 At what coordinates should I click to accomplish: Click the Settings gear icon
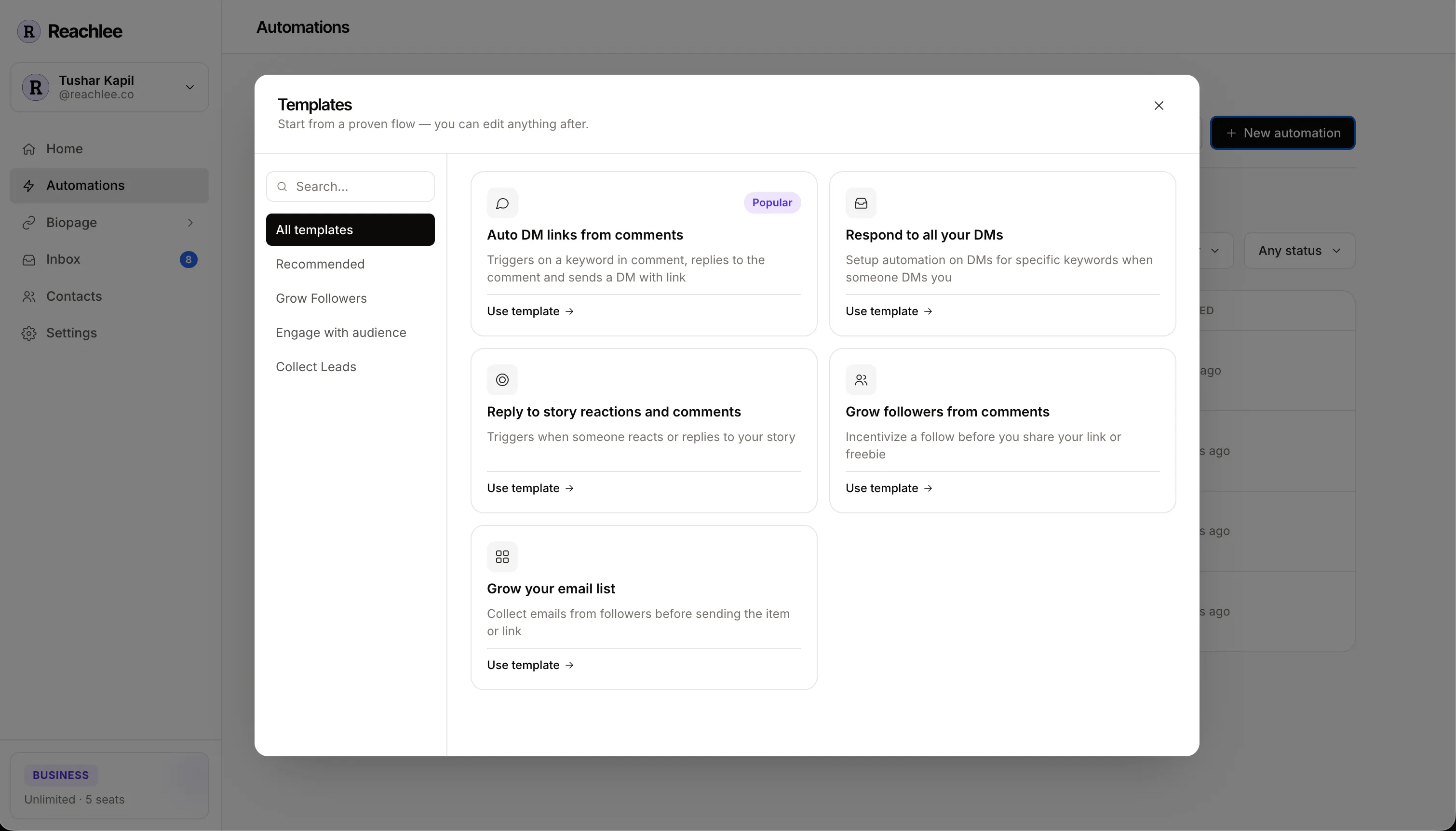(x=29, y=333)
